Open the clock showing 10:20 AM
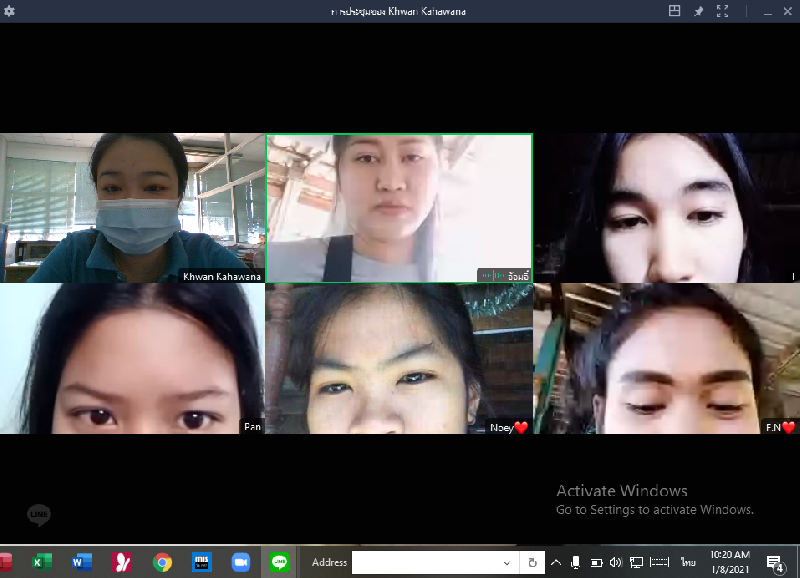The width and height of the screenshot is (800, 578). [730, 562]
